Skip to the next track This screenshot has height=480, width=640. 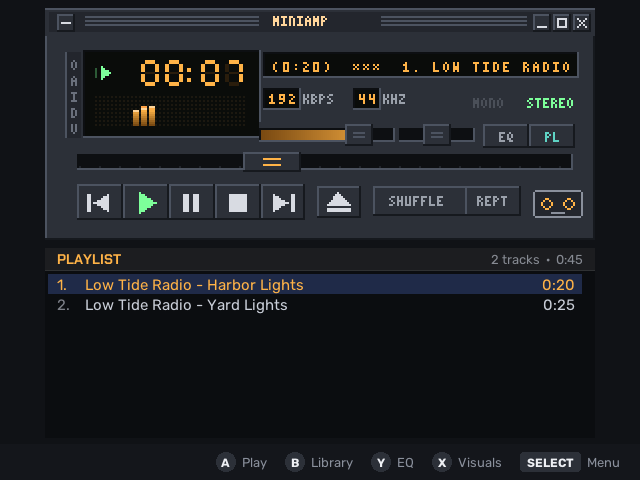pos(283,202)
